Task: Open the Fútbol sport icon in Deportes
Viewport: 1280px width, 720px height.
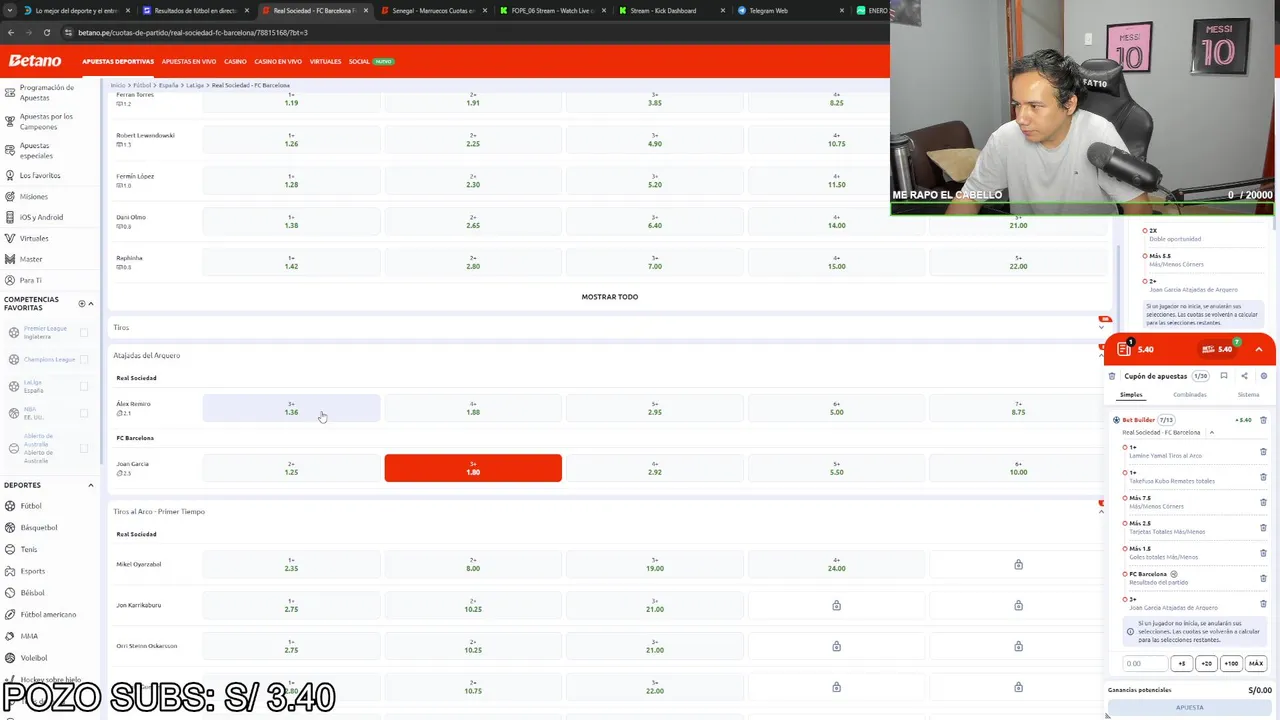Action: tap(10, 506)
